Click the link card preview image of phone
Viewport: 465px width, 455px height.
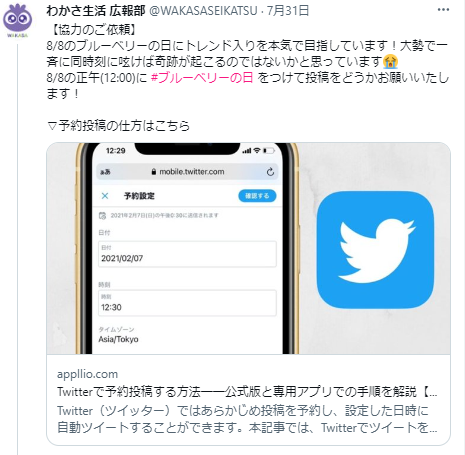click(248, 248)
